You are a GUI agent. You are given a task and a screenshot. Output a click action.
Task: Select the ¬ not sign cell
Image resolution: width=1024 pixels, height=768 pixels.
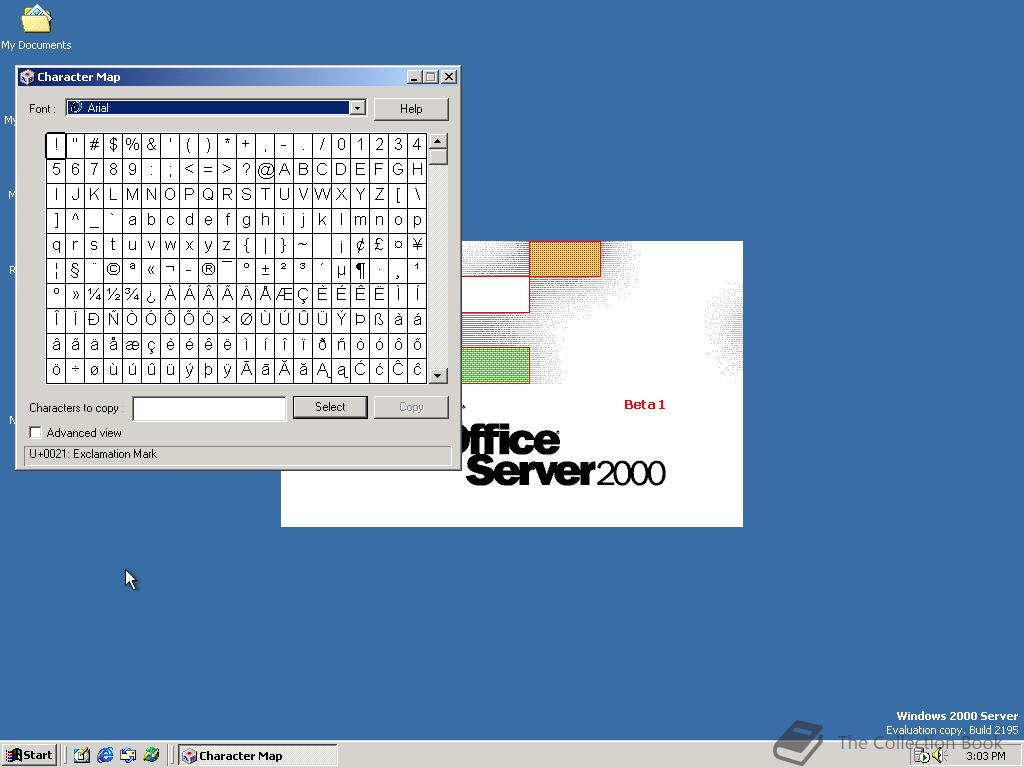(170, 270)
